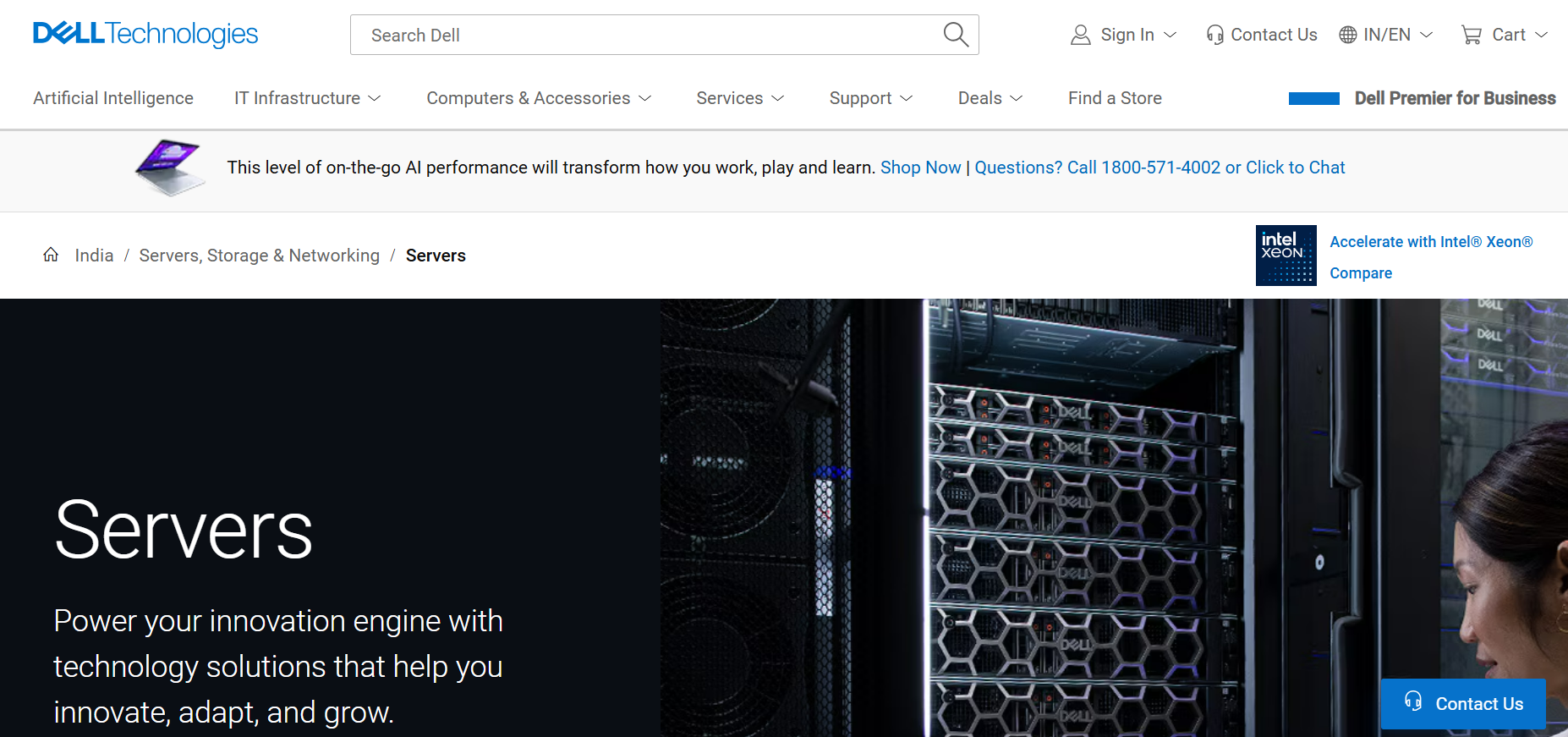Screen dimensions: 1568x737
Task: Click the home icon in breadcrumb
Action: pos(51,255)
